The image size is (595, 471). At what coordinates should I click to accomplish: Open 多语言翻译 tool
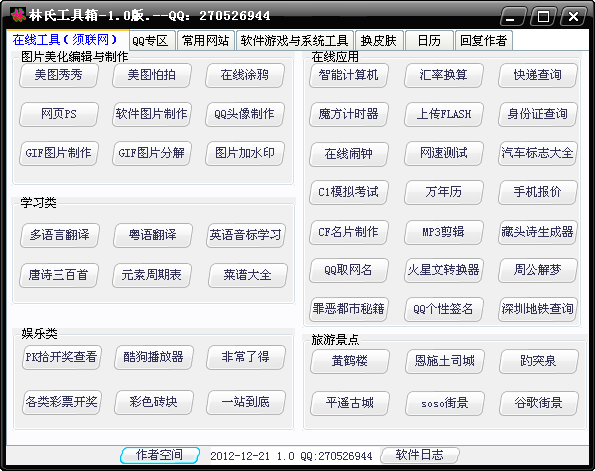[x=60, y=235]
